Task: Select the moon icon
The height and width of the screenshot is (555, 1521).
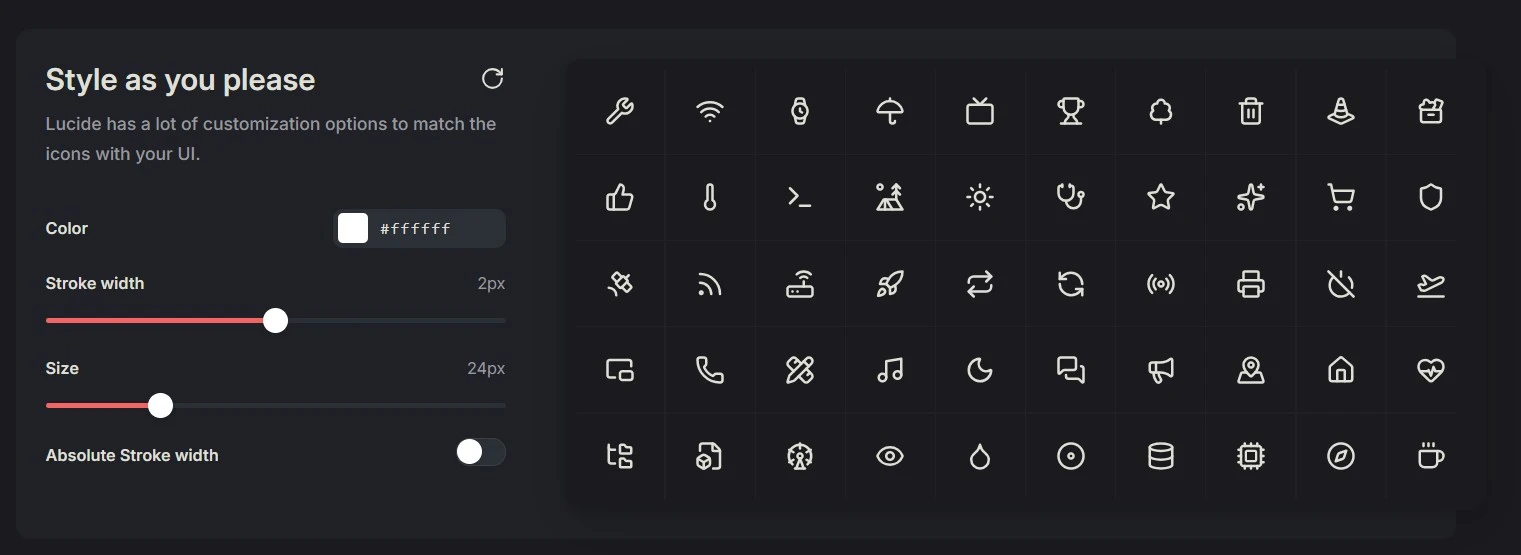Action: 980,370
